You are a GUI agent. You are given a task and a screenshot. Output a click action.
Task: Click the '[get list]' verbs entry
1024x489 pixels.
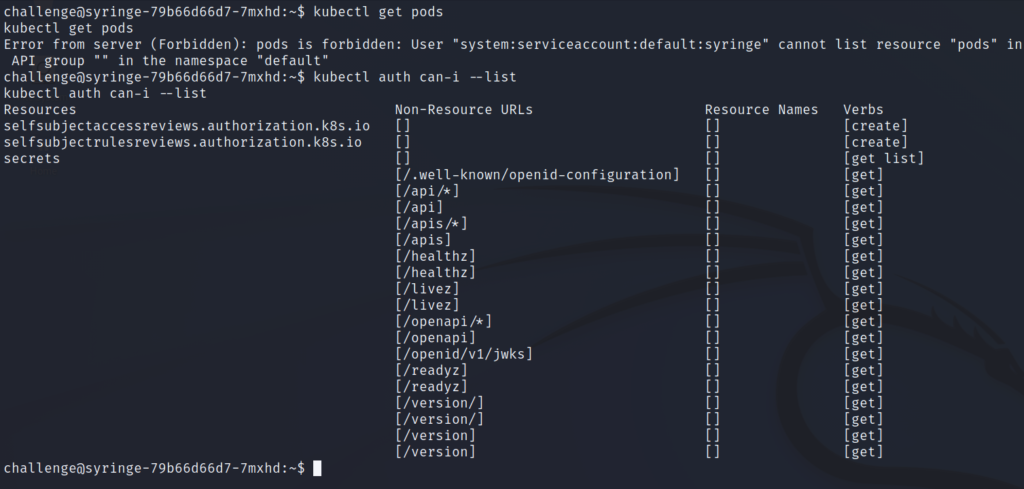884,159
